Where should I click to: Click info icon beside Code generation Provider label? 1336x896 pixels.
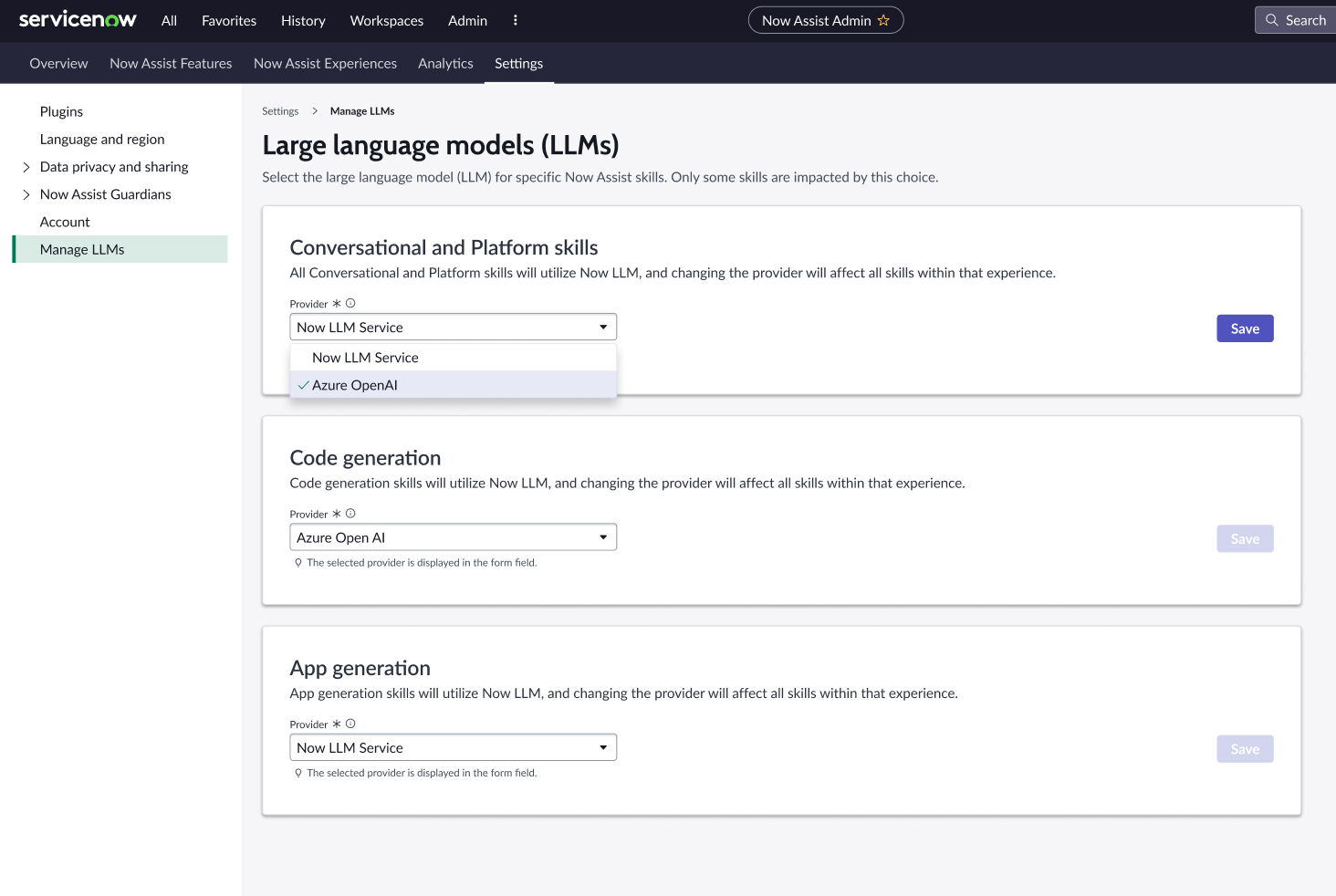point(350,514)
